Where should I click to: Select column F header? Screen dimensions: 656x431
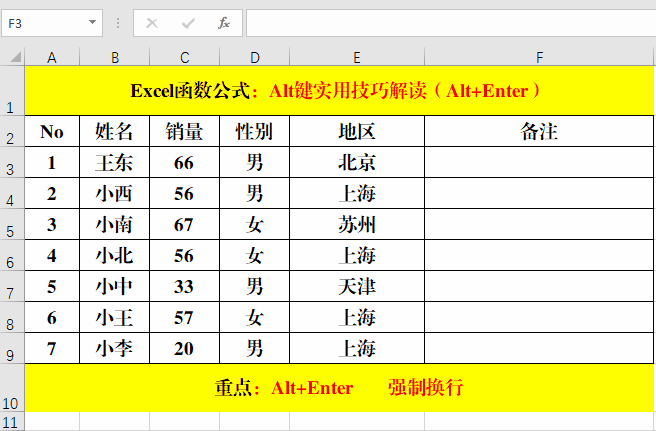point(539,57)
